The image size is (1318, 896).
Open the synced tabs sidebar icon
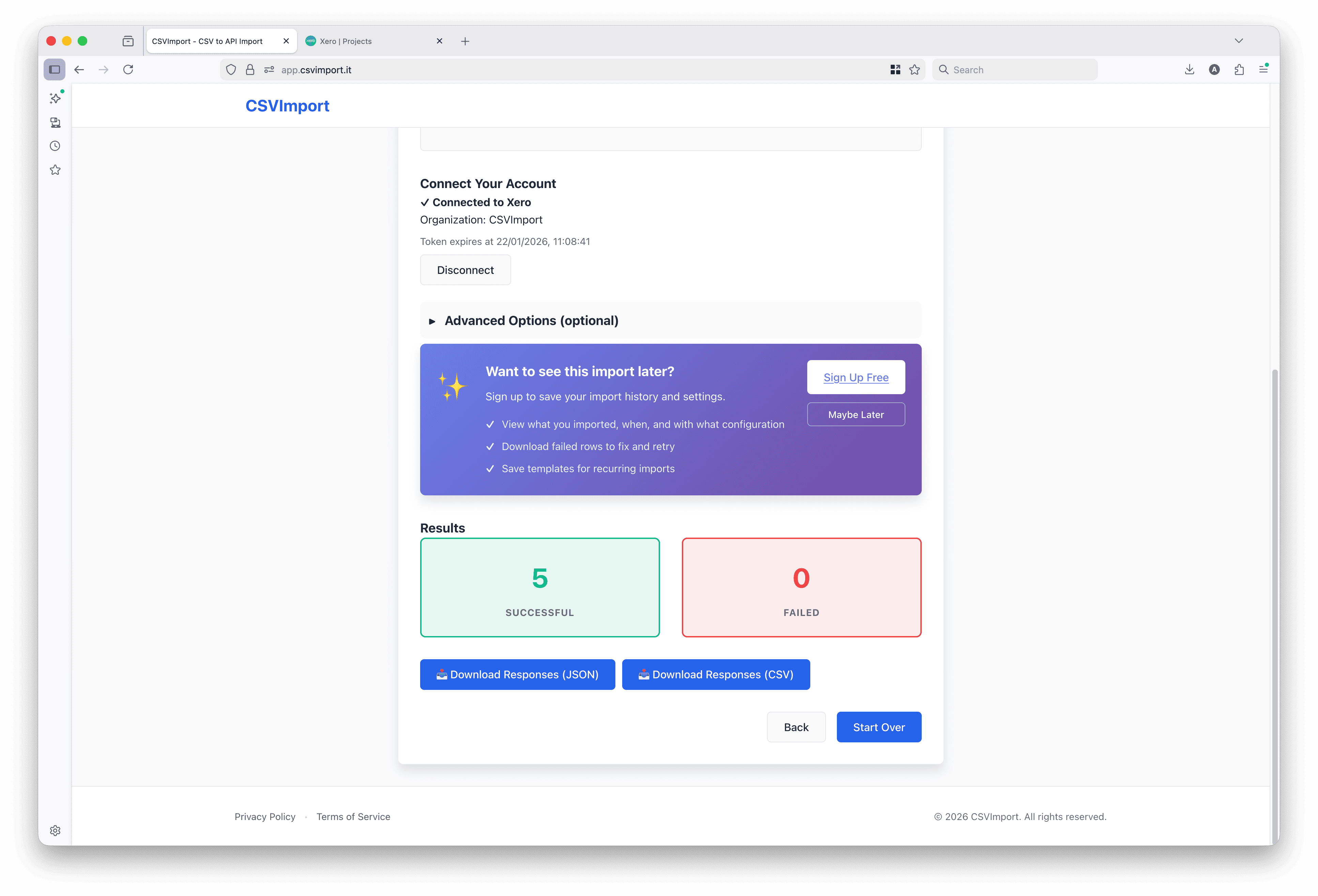(55, 123)
